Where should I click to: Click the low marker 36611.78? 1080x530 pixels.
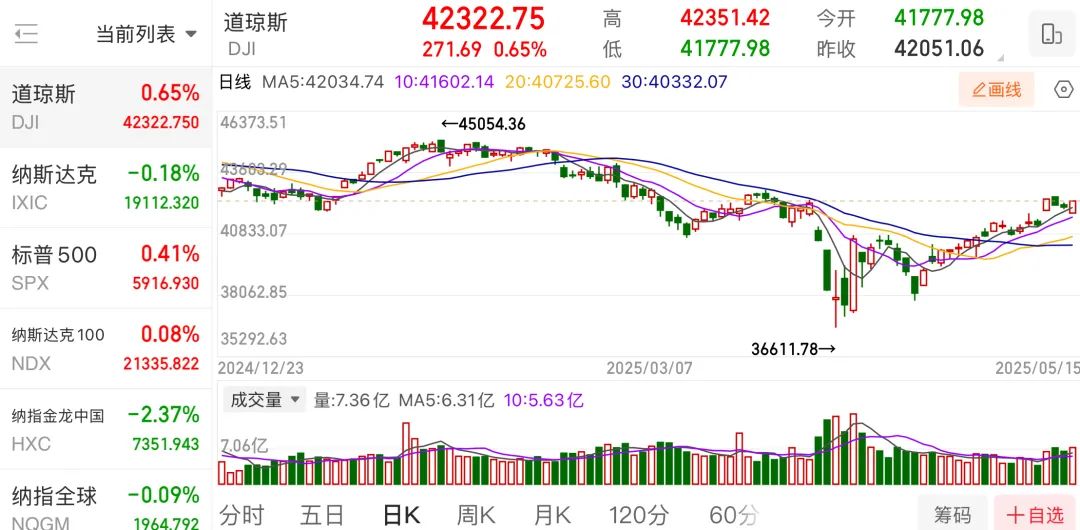793,349
